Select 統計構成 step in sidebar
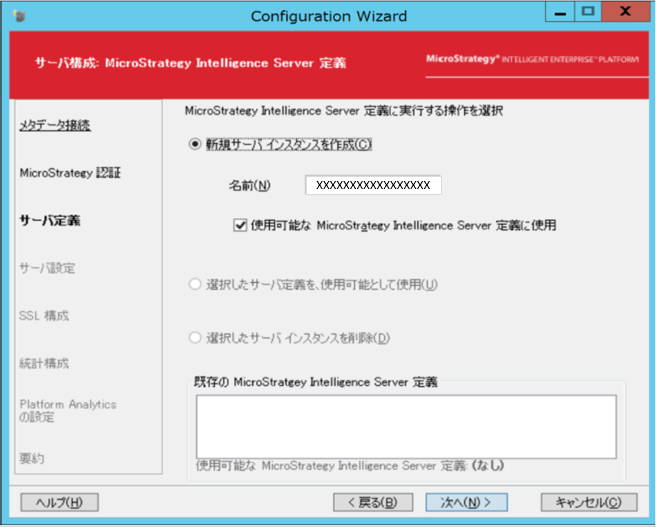 click(44, 363)
